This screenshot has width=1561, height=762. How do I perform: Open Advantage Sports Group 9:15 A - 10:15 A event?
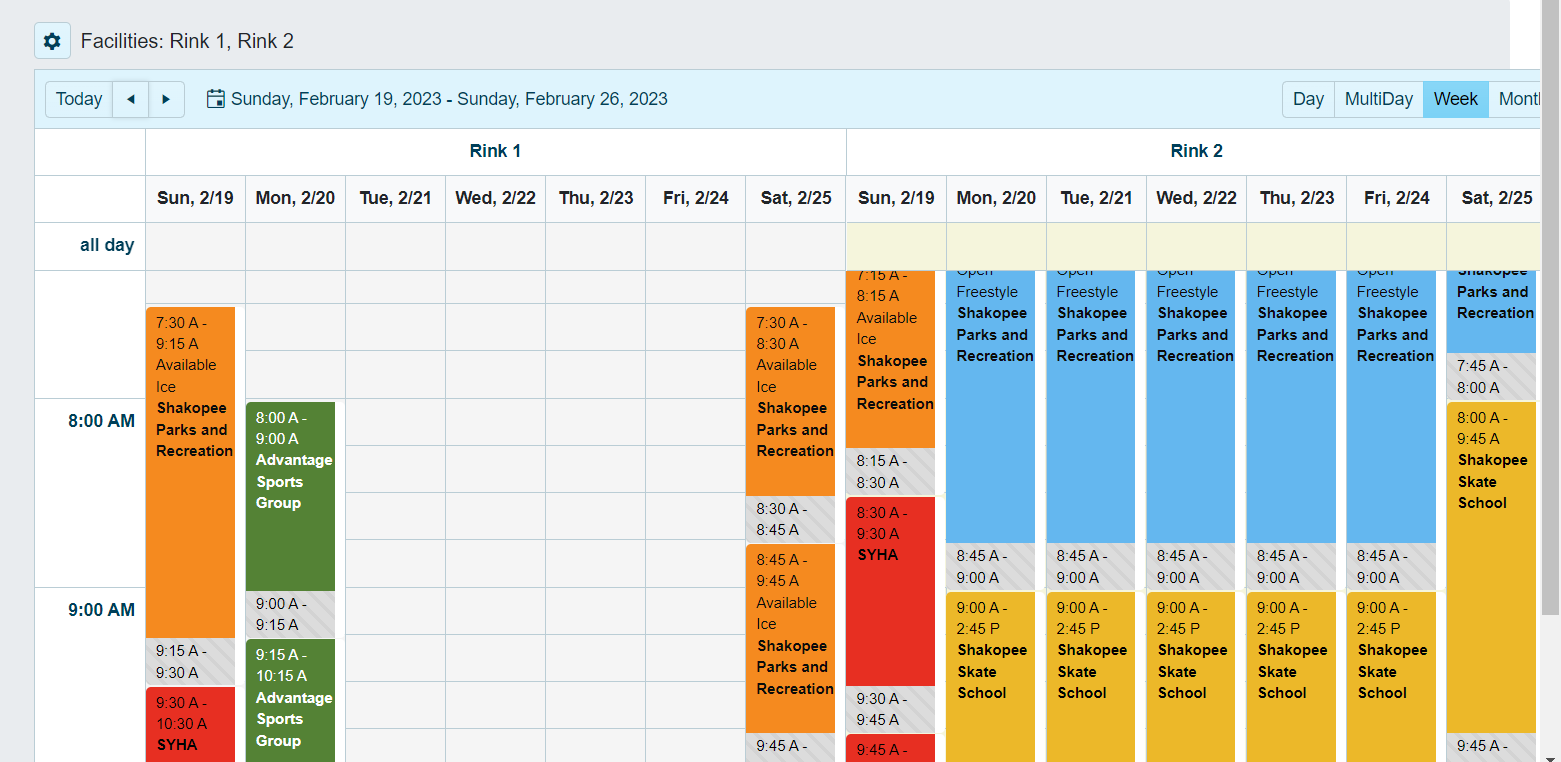click(x=290, y=700)
